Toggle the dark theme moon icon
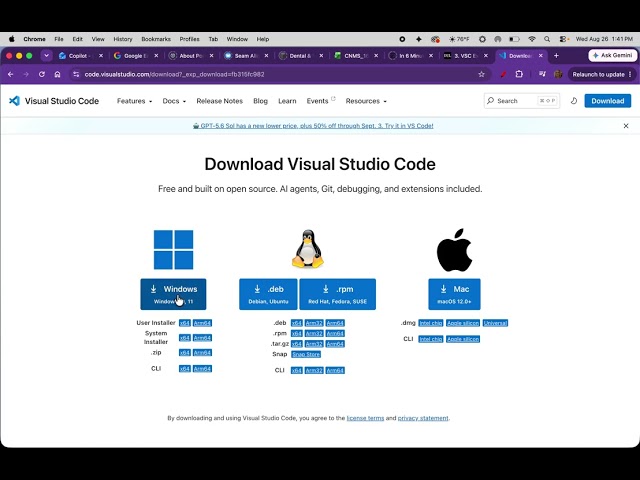 pyautogui.click(x=573, y=101)
